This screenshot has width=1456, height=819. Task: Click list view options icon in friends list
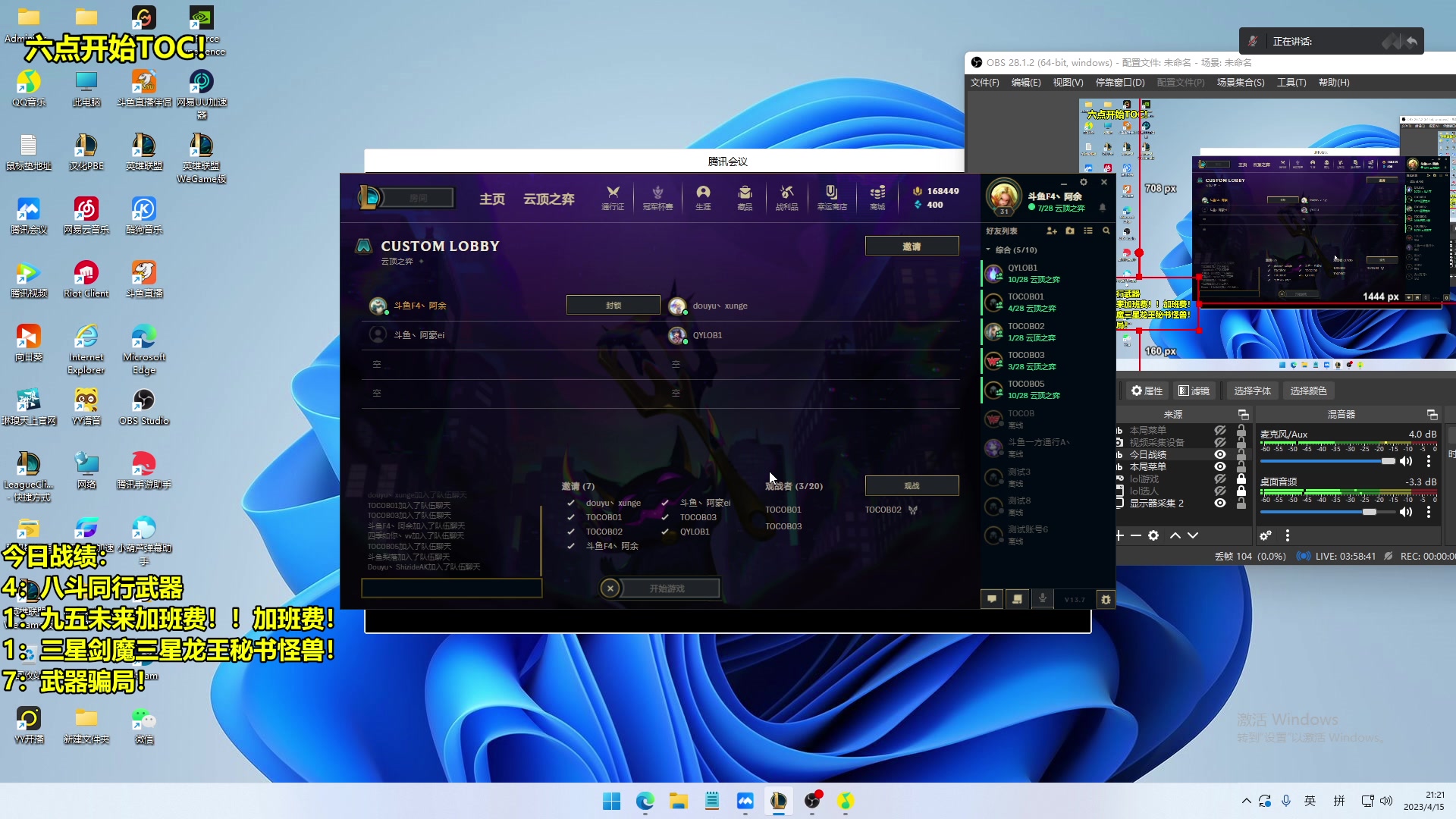coord(1088,231)
